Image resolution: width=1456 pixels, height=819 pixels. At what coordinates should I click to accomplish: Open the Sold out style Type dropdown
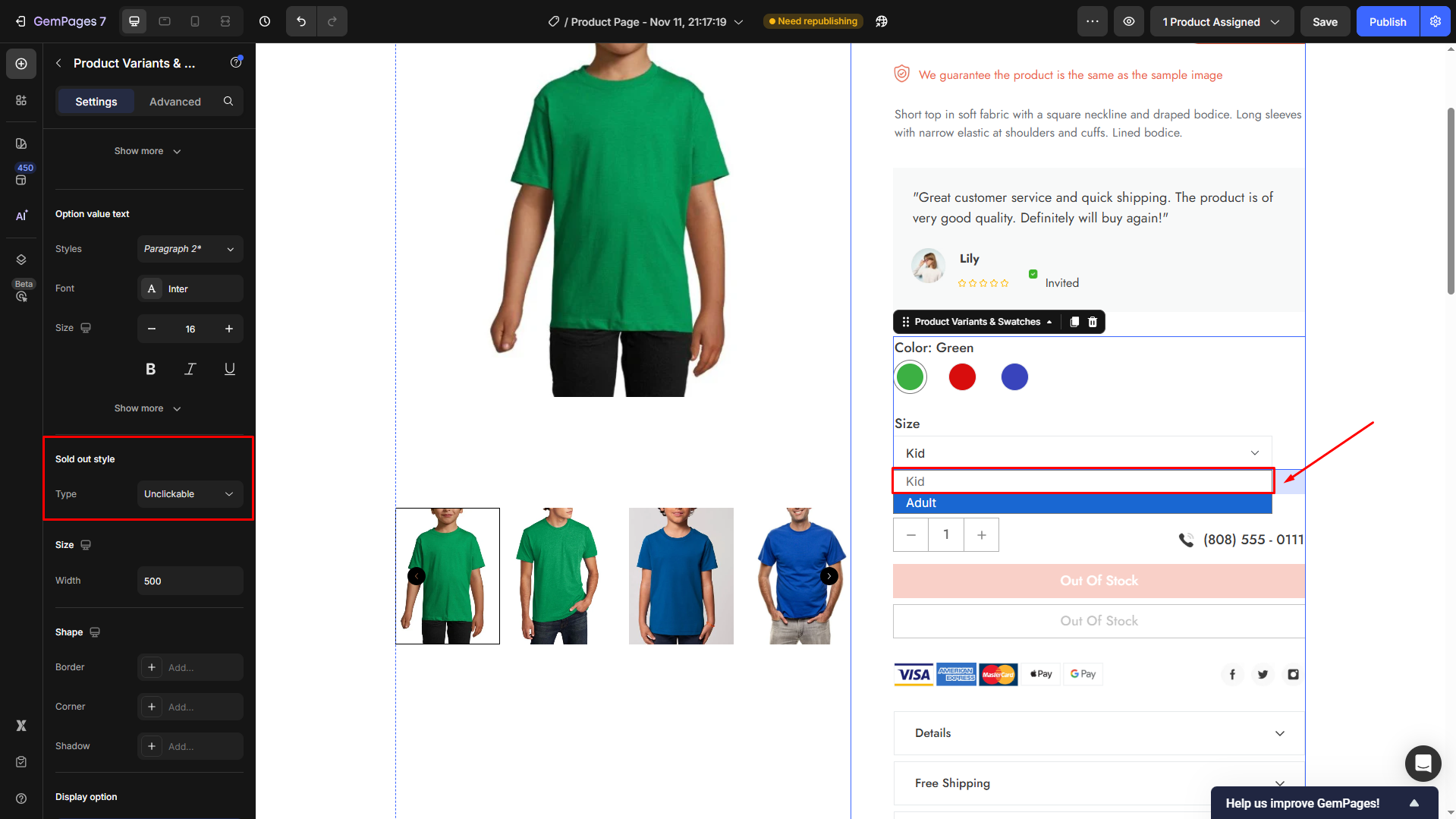[x=190, y=494]
